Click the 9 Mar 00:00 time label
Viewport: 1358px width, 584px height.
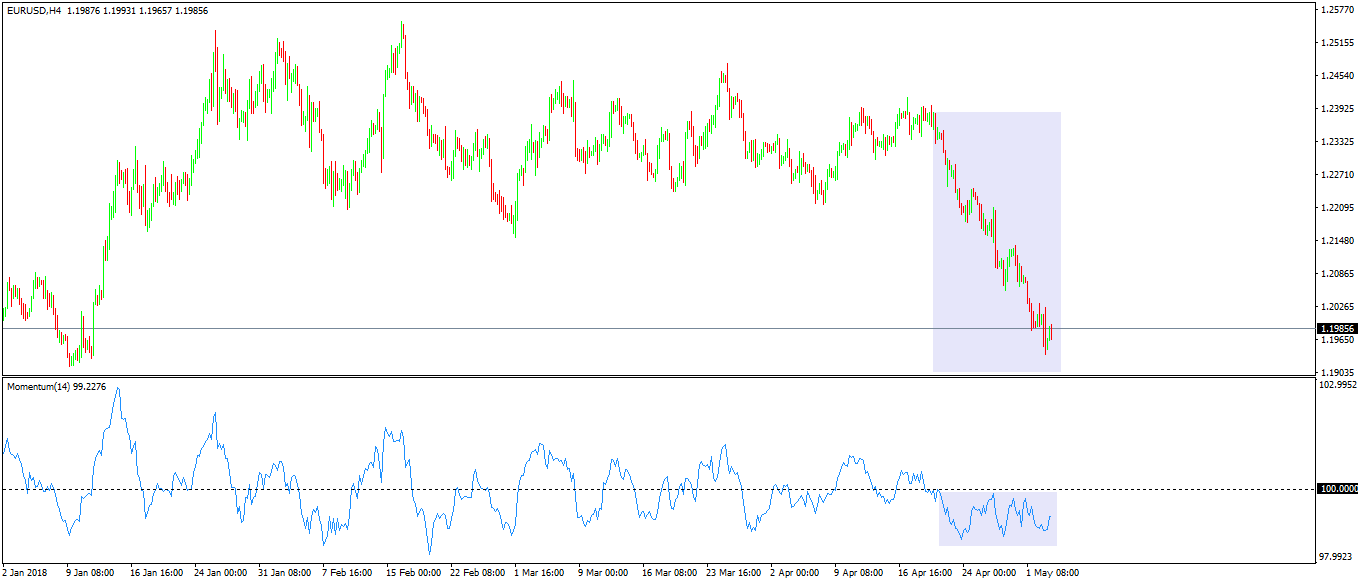(x=603, y=574)
